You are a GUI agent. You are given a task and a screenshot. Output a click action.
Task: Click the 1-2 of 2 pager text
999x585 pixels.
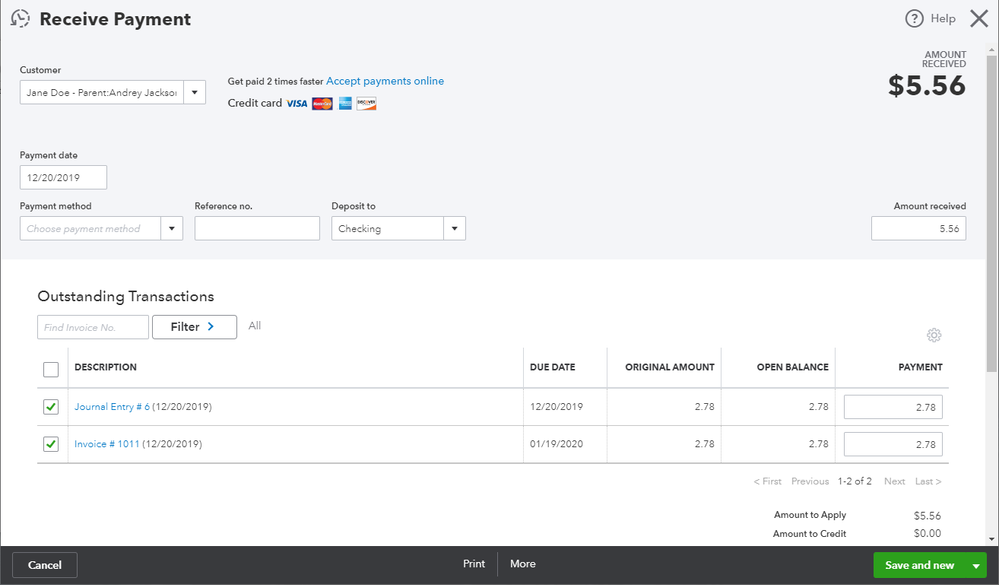[x=854, y=481]
